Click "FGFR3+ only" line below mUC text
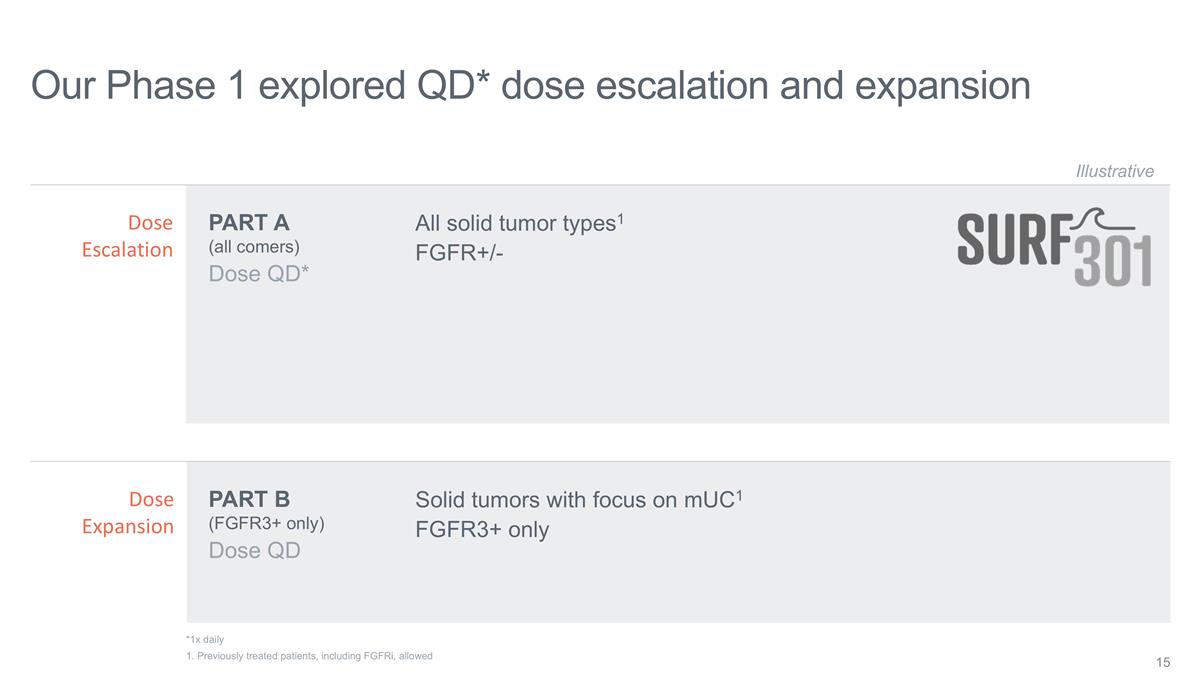The width and height of the screenshot is (1200, 675). pyautogui.click(x=482, y=530)
